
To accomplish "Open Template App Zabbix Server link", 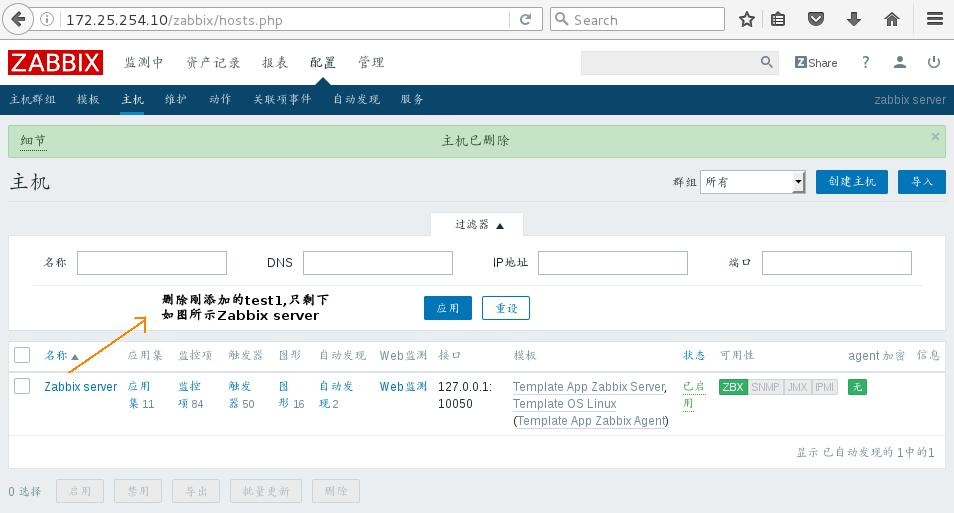I will click(x=589, y=387).
